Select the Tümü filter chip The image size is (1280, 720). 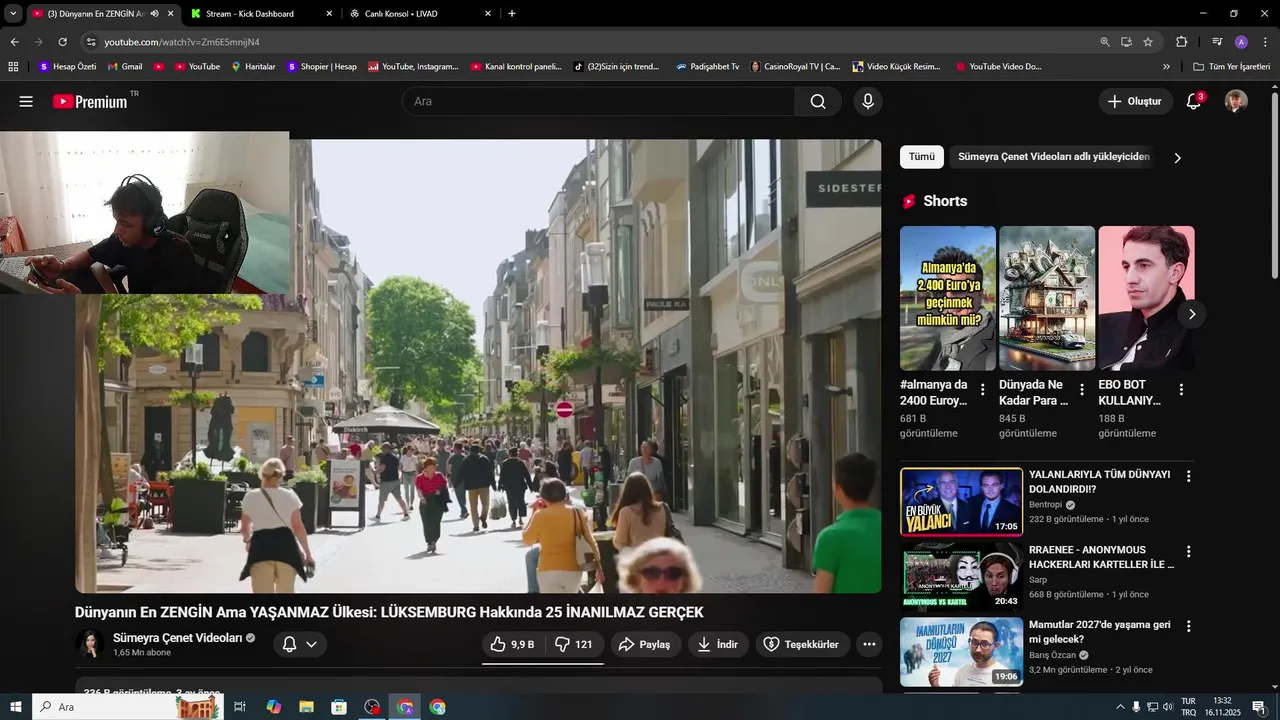922,157
